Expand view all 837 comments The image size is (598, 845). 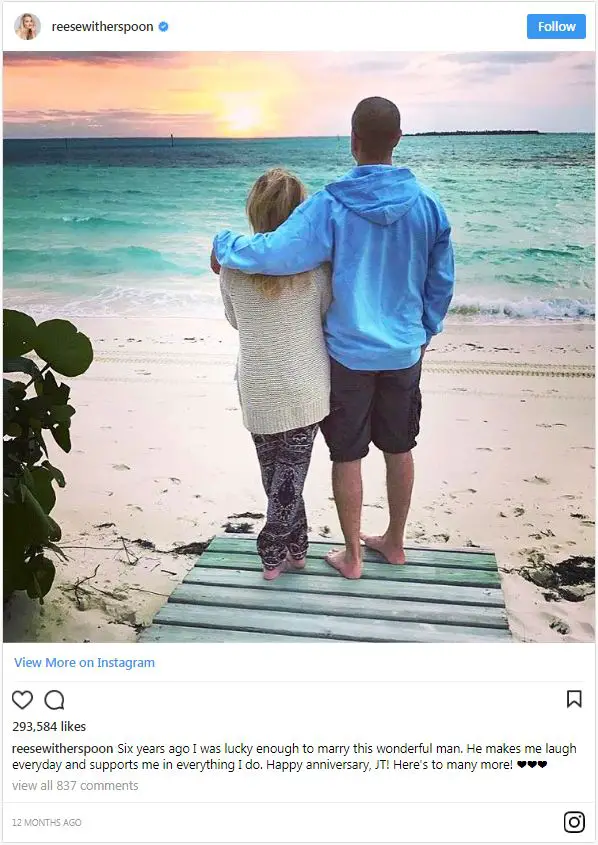point(75,786)
